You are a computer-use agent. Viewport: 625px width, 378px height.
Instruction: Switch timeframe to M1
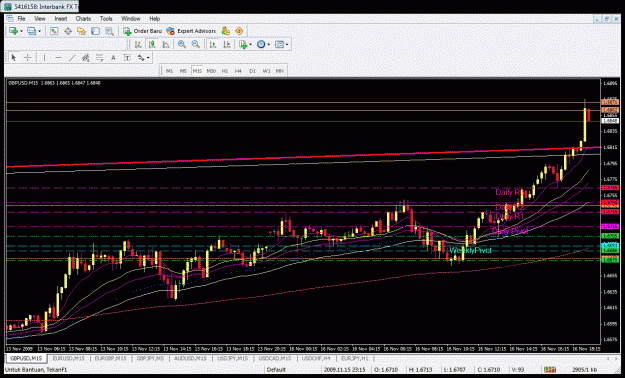point(169,71)
